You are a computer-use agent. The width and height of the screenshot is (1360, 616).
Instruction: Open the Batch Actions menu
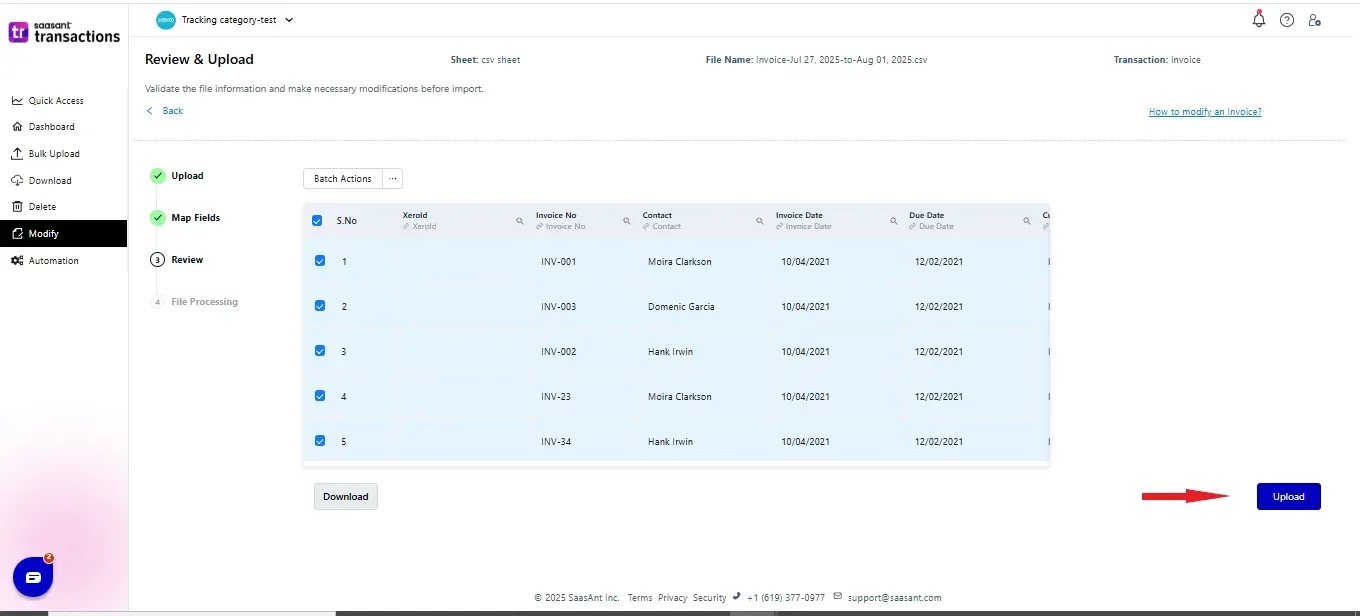pos(342,179)
